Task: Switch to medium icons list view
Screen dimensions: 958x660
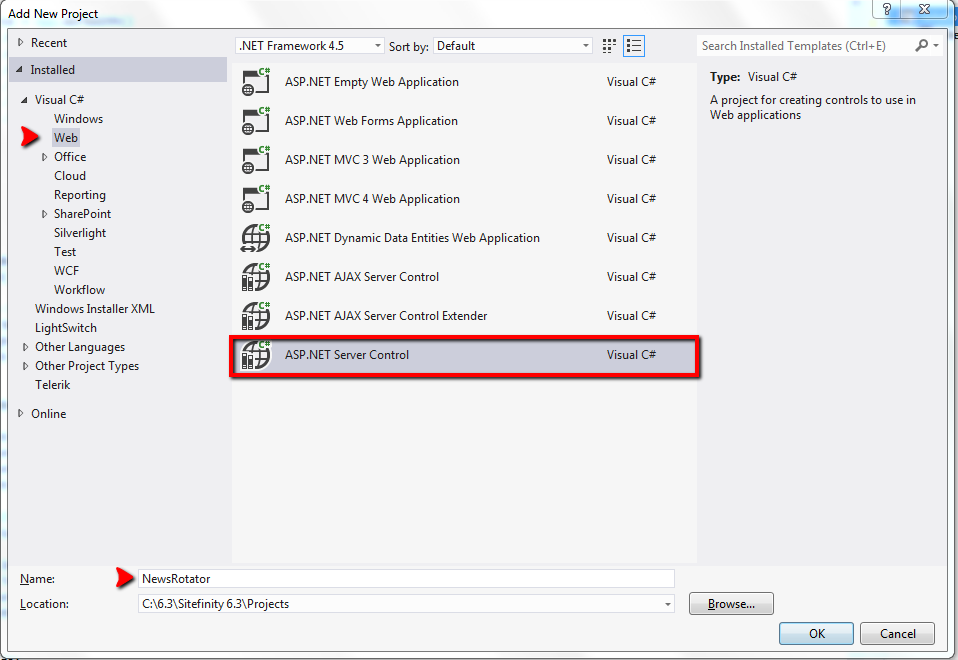Action: pos(634,46)
